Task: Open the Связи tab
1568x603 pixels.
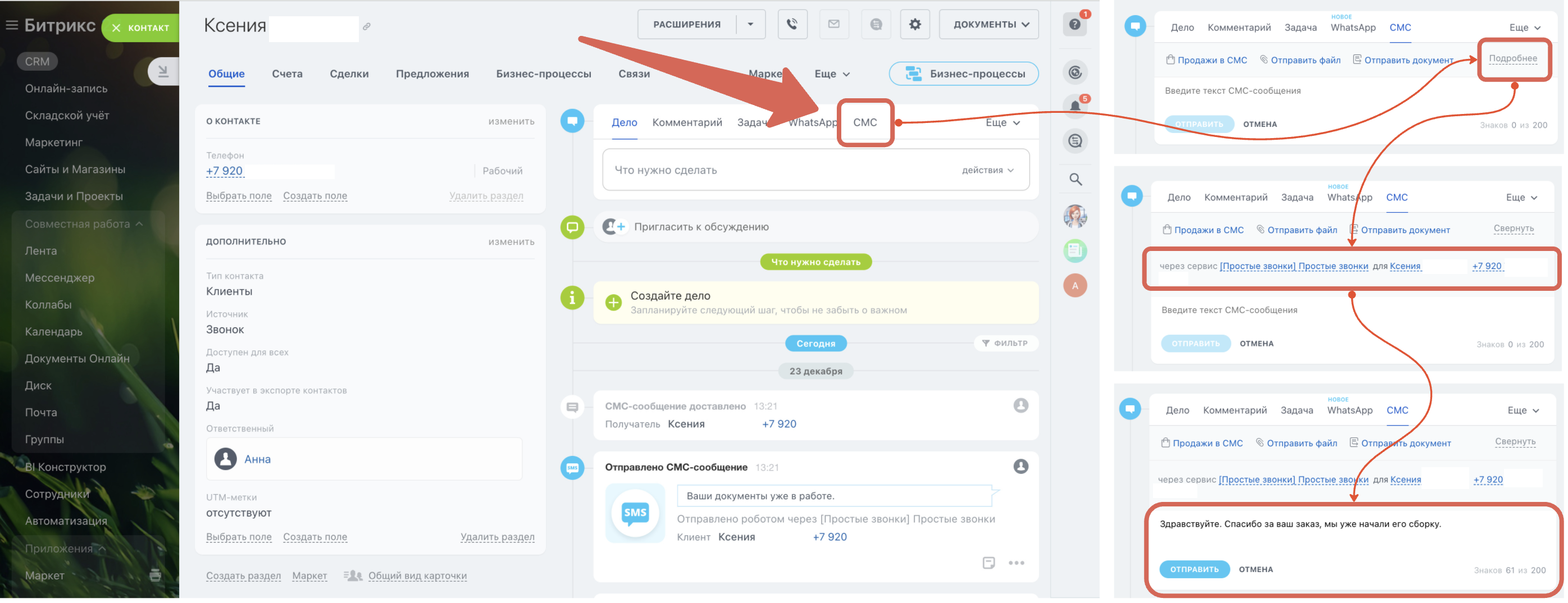Action: [634, 74]
